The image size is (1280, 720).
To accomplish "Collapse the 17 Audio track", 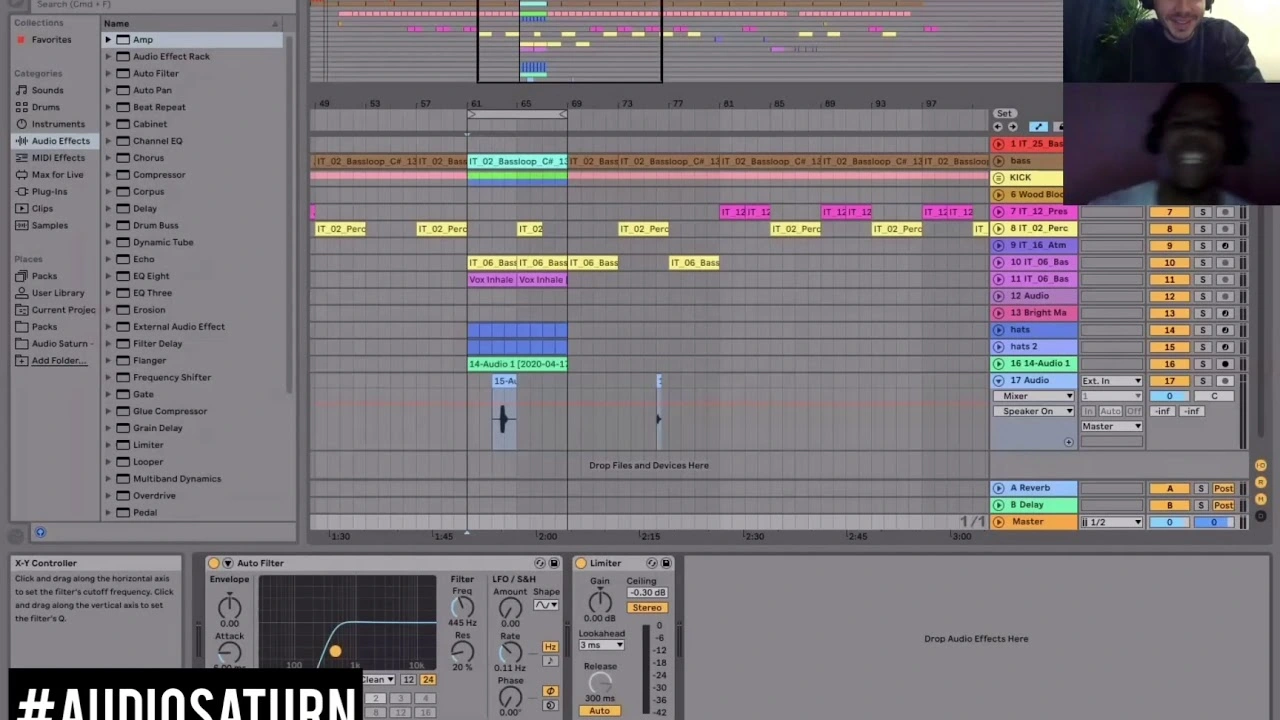I will click(x=998, y=381).
